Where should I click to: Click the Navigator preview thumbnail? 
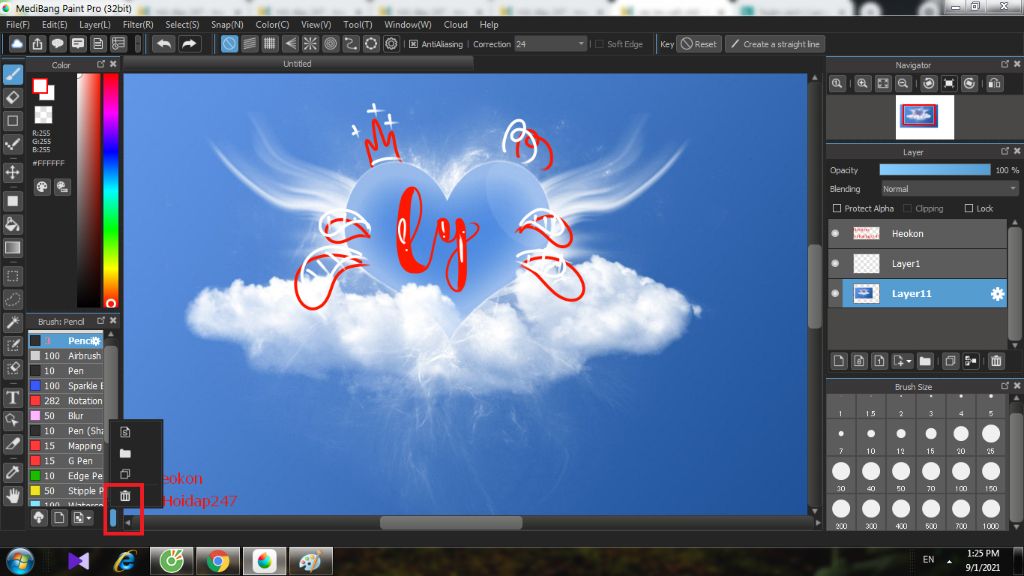point(925,117)
